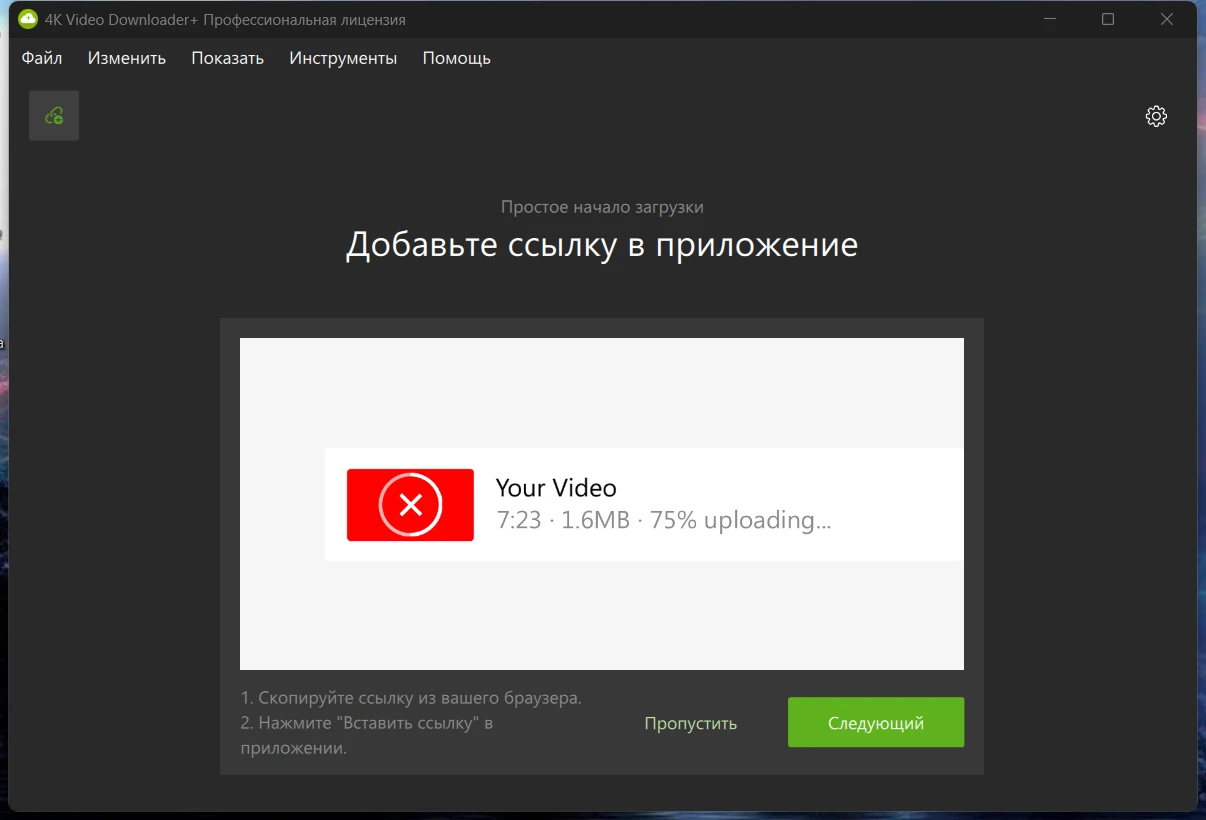Open the Файл menu

(x=42, y=58)
